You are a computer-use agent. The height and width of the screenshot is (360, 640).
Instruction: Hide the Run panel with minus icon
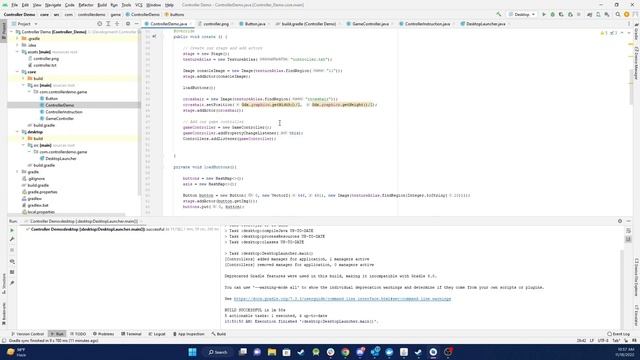629,221
